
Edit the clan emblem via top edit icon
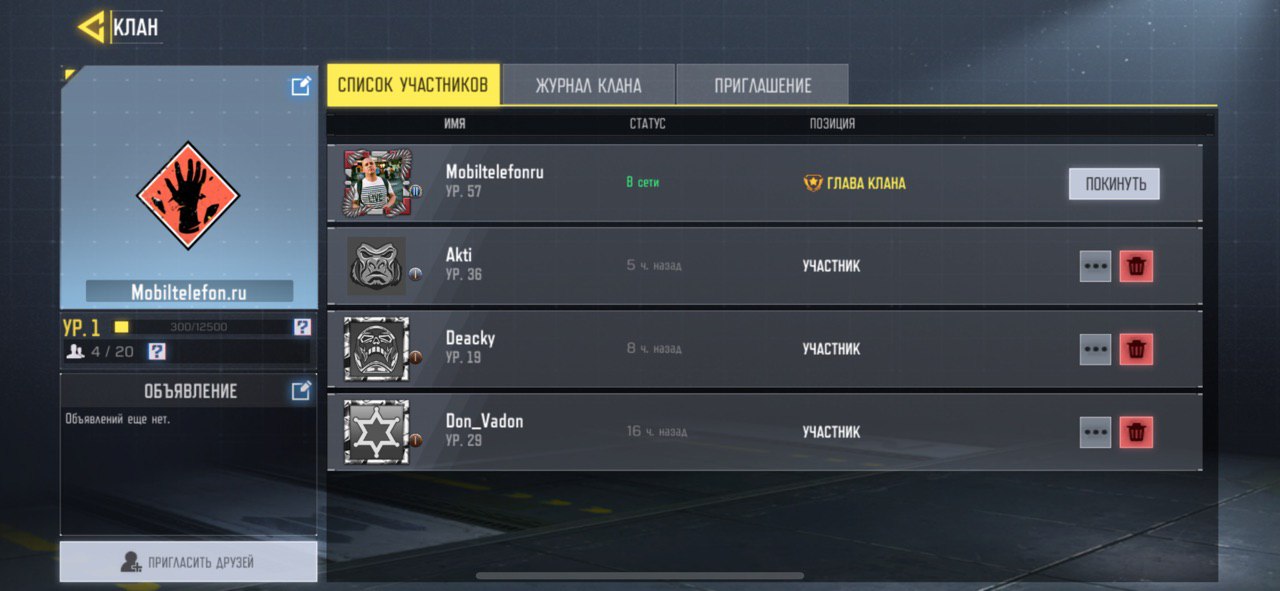(x=300, y=86)
